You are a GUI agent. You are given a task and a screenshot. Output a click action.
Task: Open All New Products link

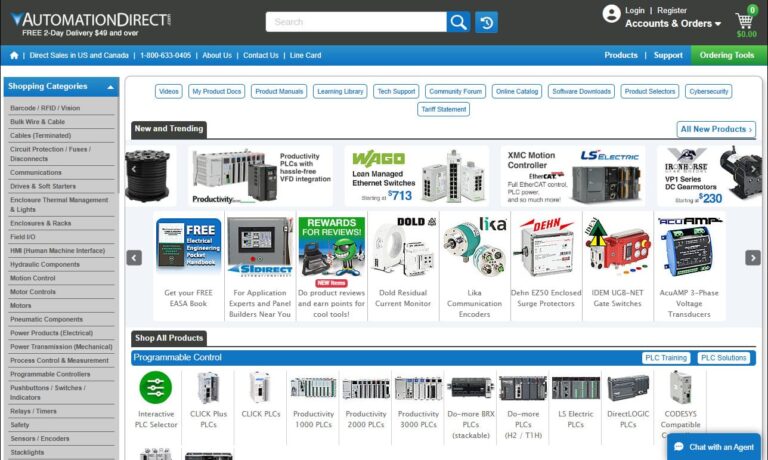tap(716, 129)
